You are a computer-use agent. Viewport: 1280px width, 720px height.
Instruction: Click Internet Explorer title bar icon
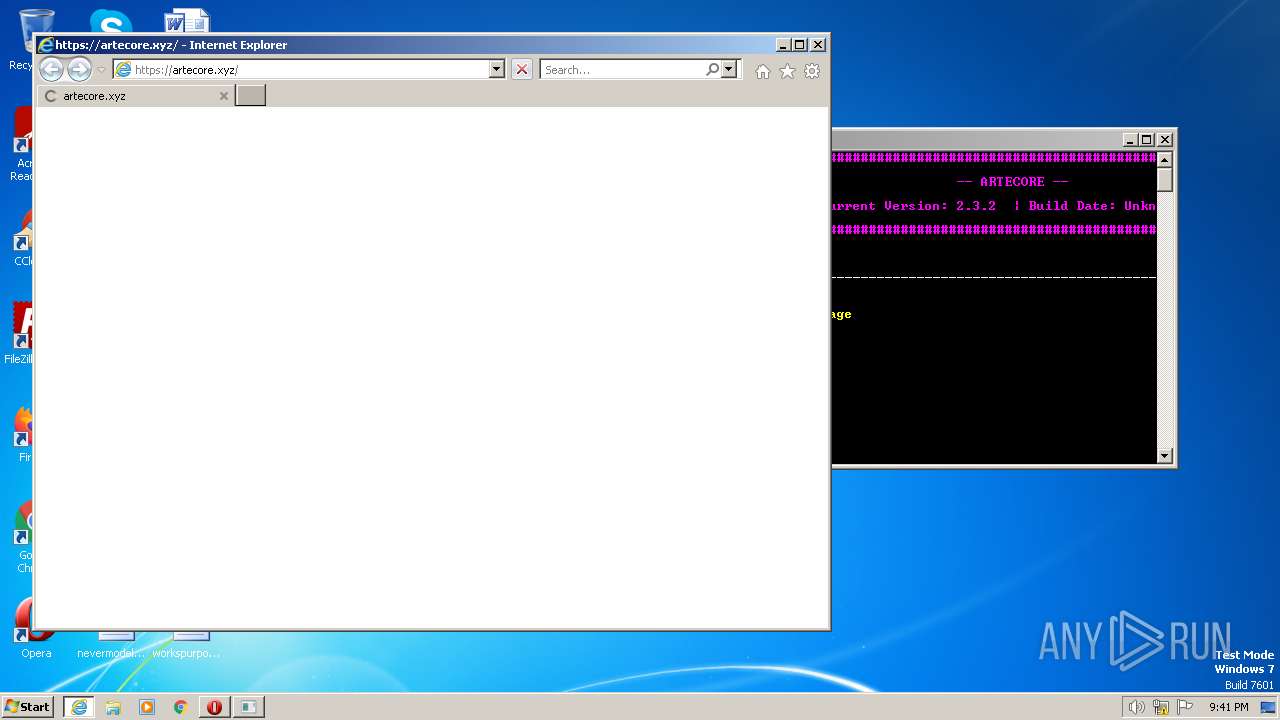[45, 45]
